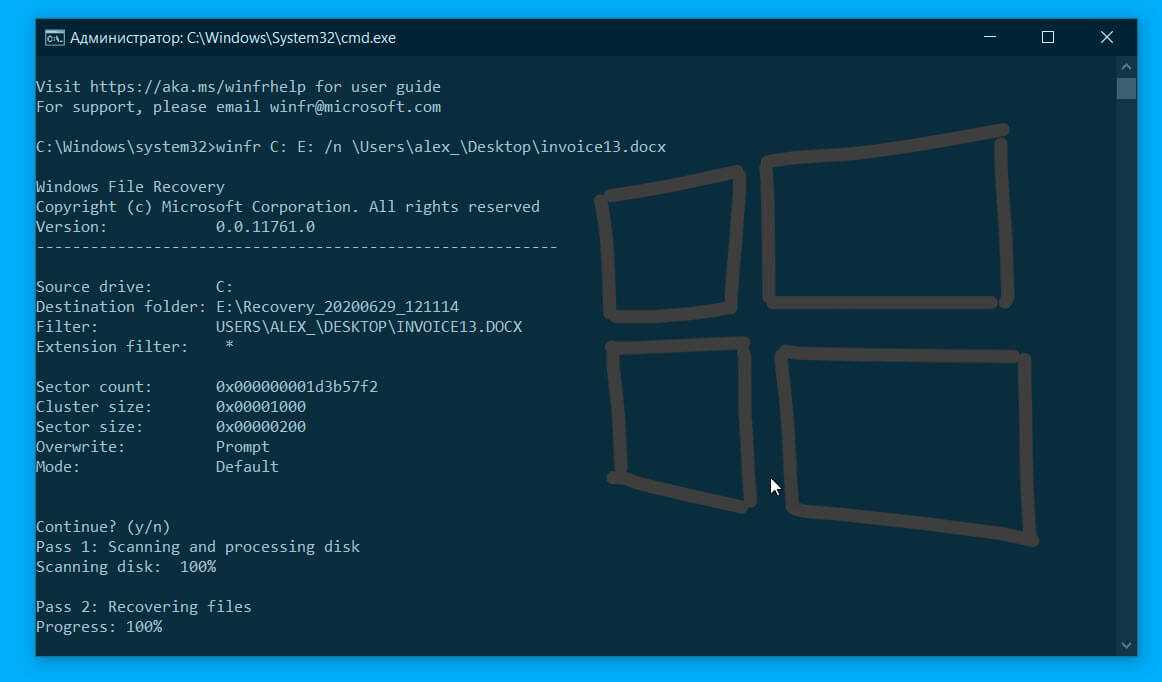Click the winfr command line with invoice13.docx
Image resolution: width=1162 pixels, height=682 pixels.
click(351, 147)
